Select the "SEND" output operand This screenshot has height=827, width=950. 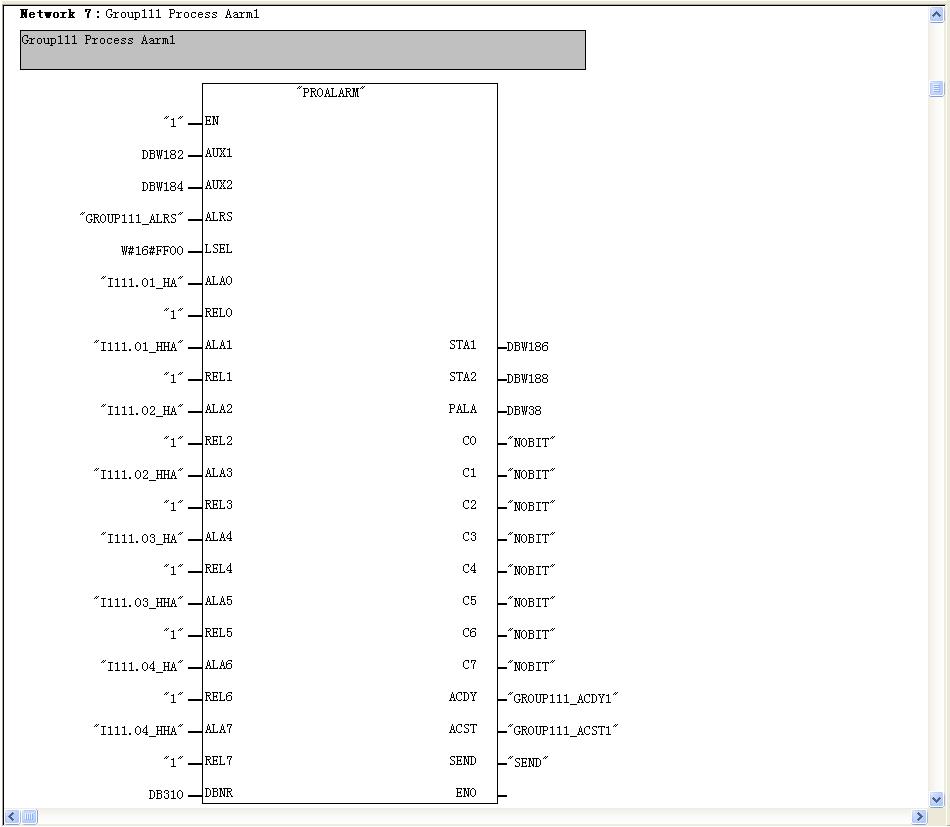528,763
